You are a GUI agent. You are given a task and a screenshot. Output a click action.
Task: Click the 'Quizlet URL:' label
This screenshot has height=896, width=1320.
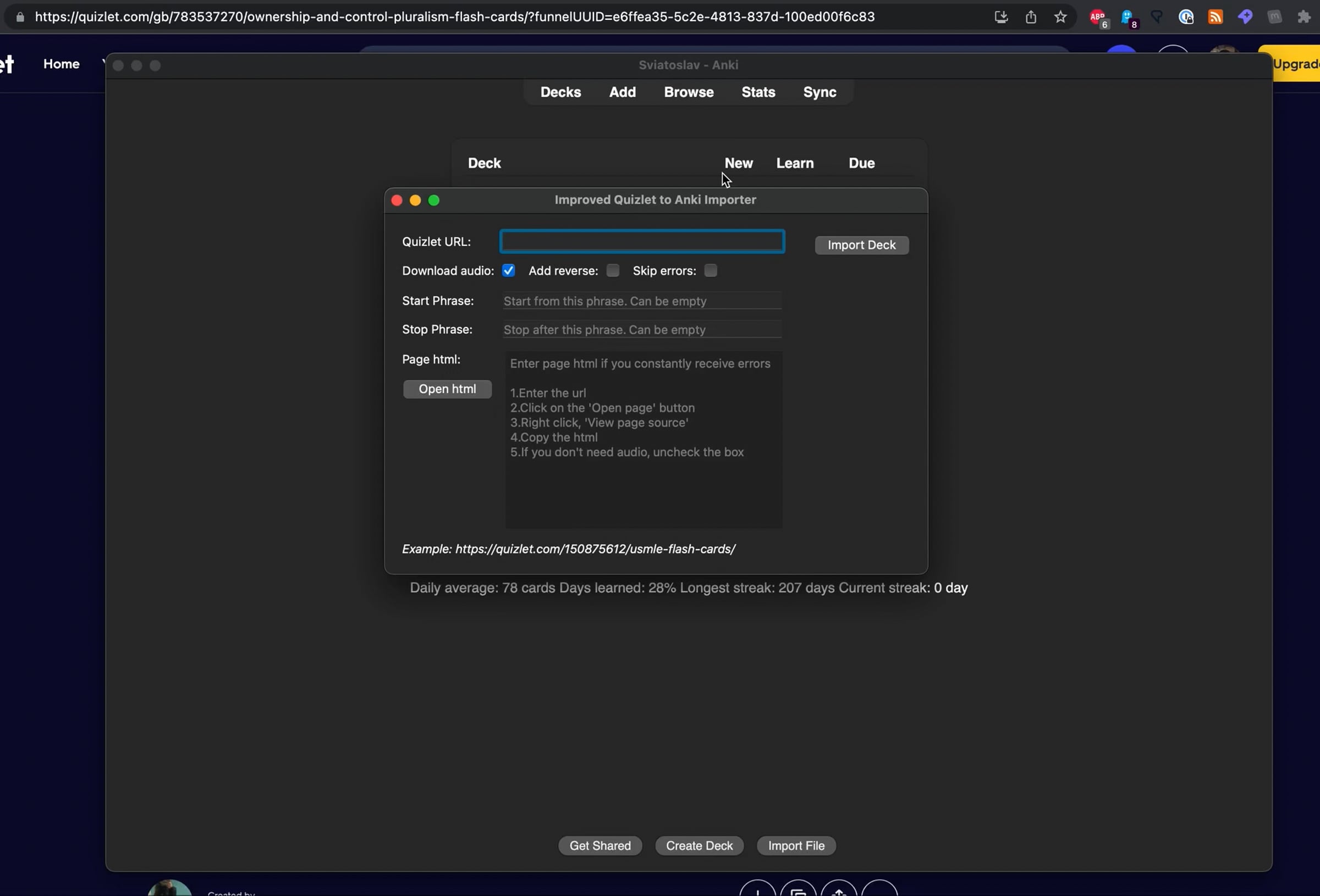coord(436,242)
